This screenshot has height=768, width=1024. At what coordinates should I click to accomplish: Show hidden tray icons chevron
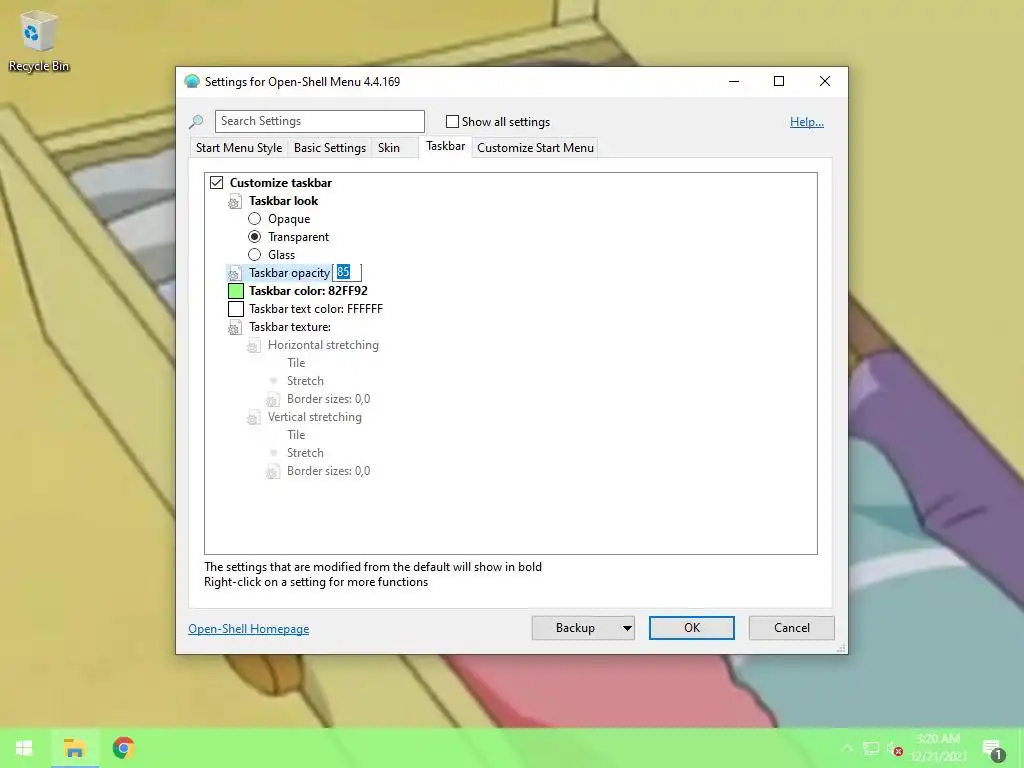pyautogui.click(x=846, y=748)
